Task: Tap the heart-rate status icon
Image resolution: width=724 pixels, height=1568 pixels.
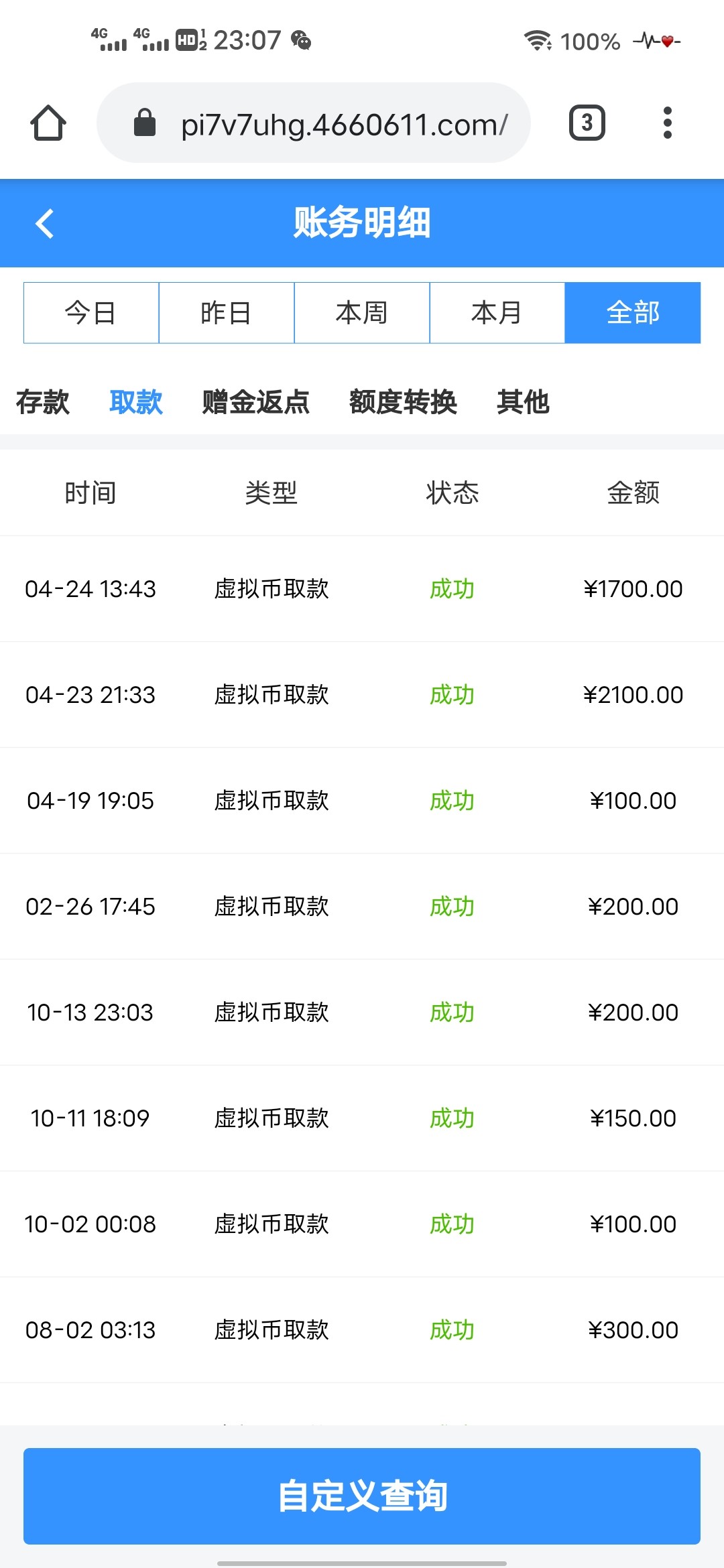Action: [657, 41]
